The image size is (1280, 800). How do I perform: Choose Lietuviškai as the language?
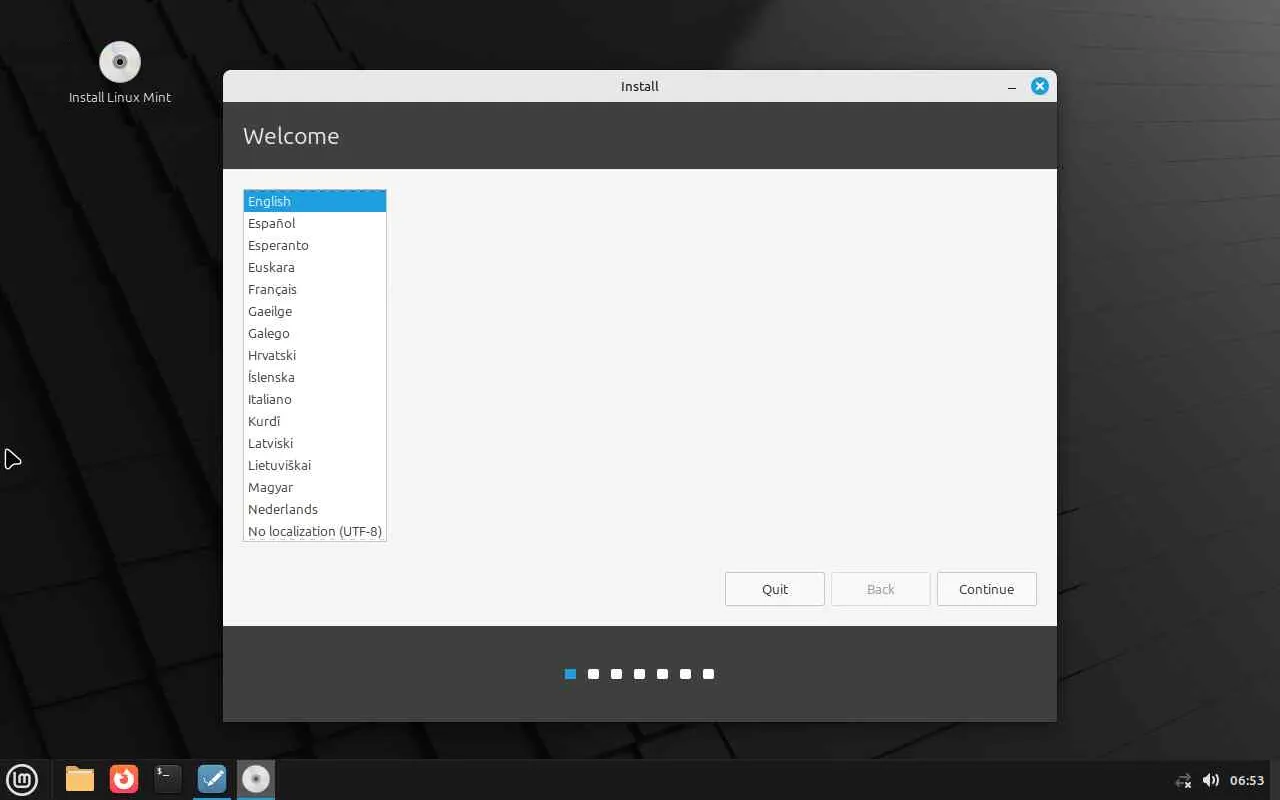tap(315, 465)
